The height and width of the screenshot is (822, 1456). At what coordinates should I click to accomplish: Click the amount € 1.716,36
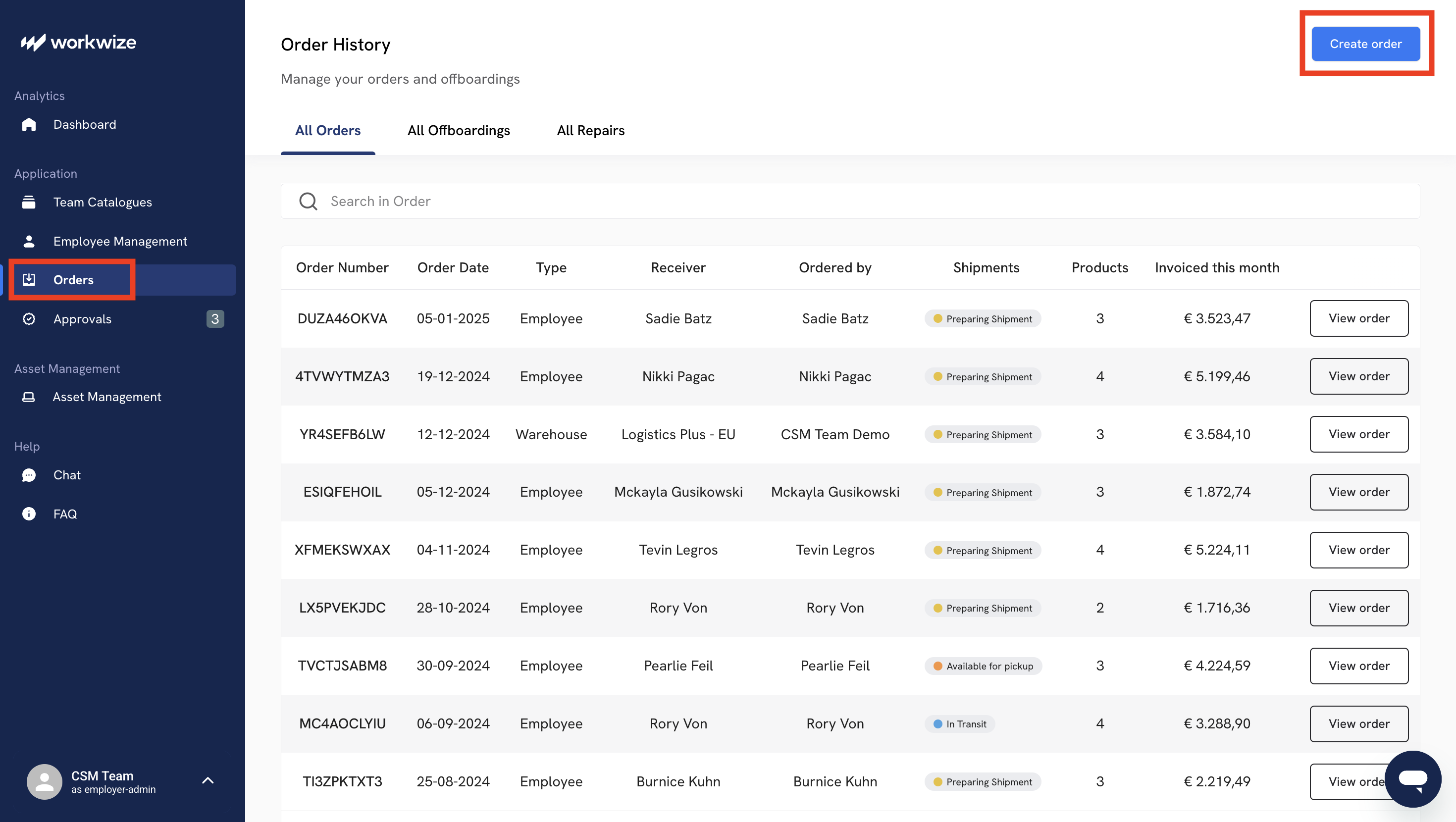coord(1217,608)
